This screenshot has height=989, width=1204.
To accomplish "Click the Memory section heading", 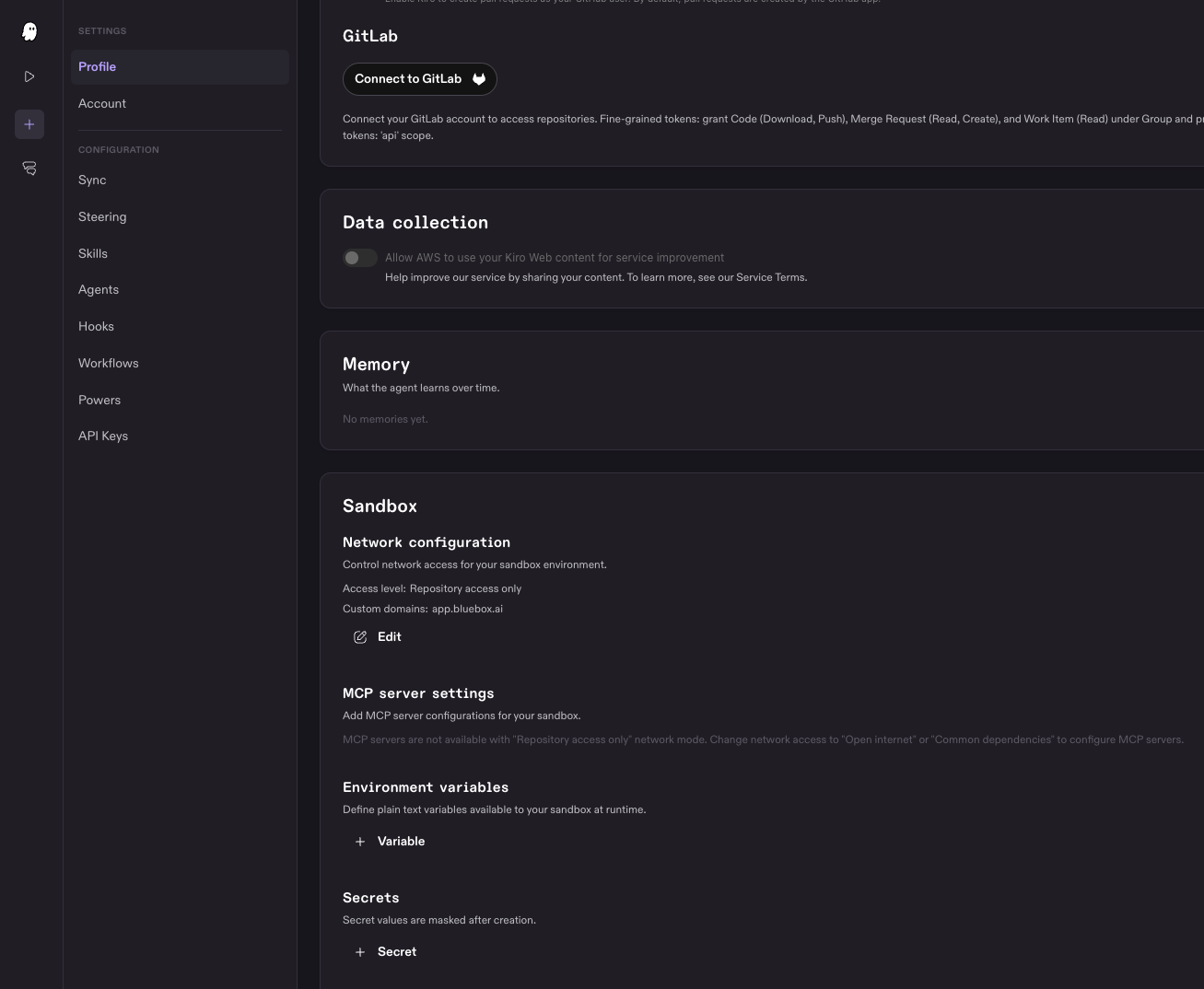I will pyautogui.click(x=376, y=365).
